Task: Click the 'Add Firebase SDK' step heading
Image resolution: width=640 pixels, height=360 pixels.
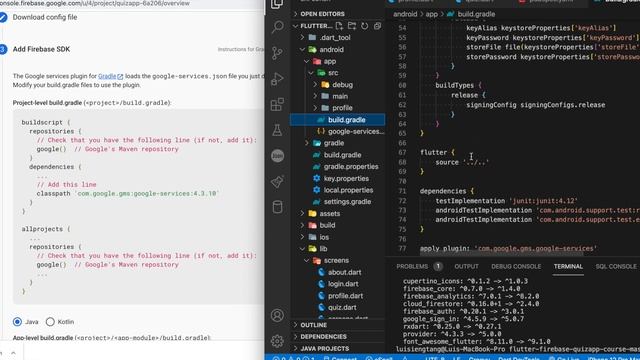Action: pyautogui.click(x=41, y=49)
